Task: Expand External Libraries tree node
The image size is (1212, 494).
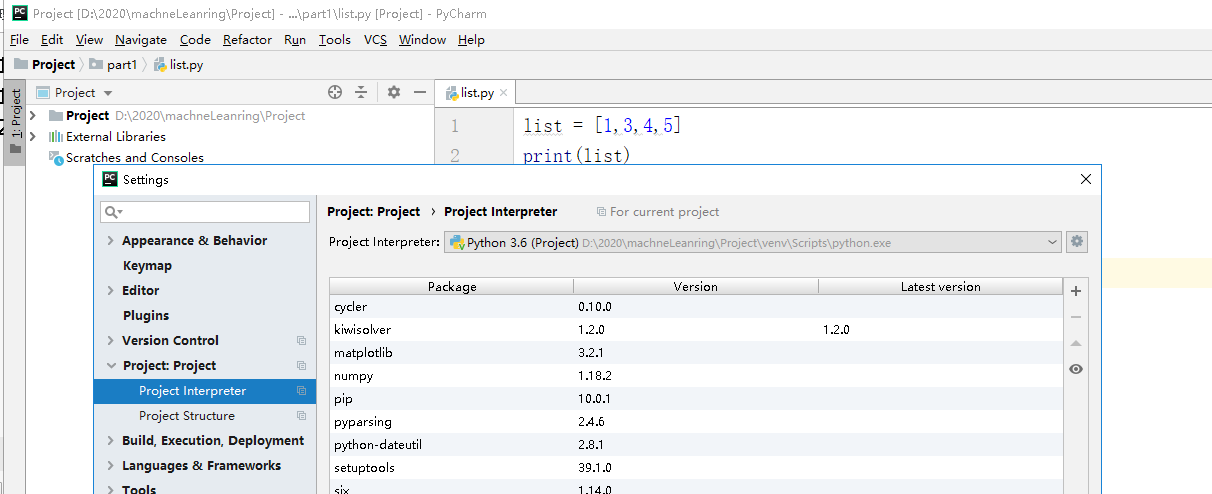Action: [x=33, y=137]
